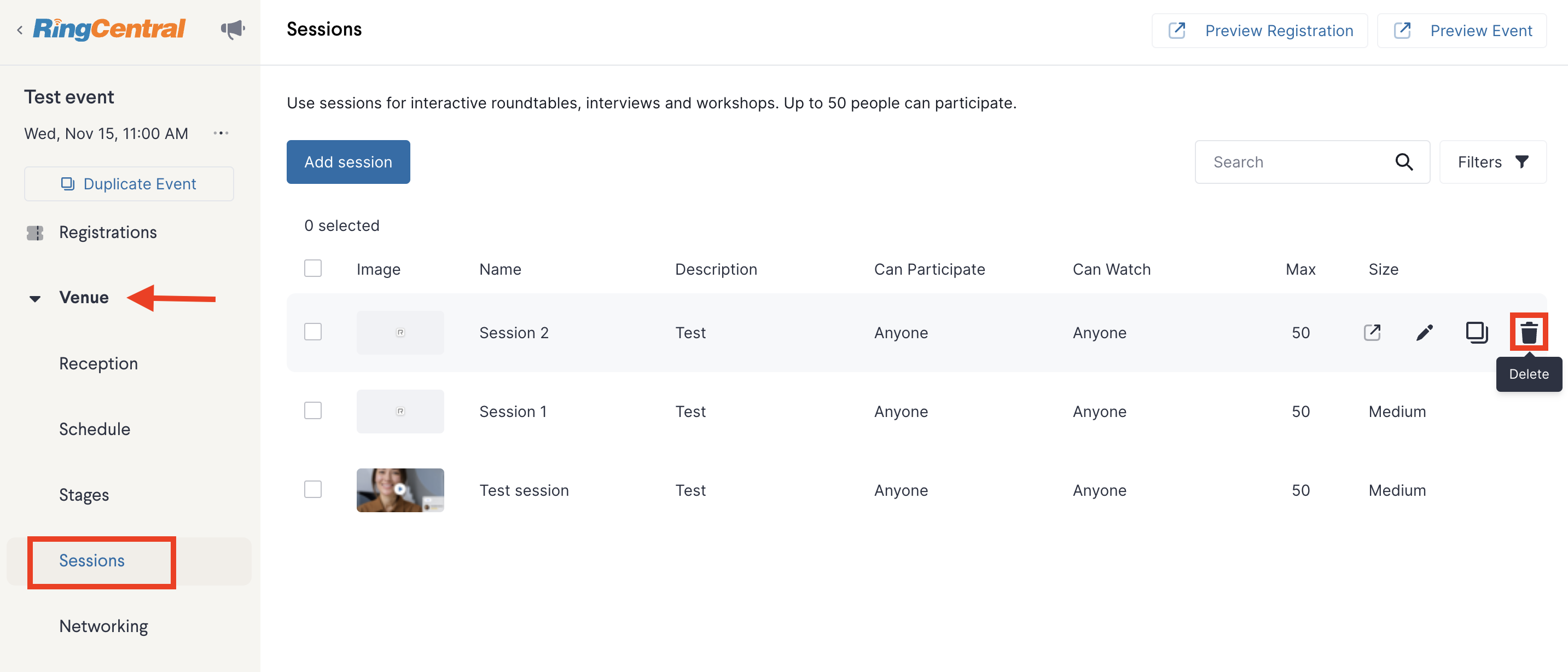This screenshot has height=672, width=1568.
Task: Tick the Session 1 row checkbox
Action: pos(313,410)
